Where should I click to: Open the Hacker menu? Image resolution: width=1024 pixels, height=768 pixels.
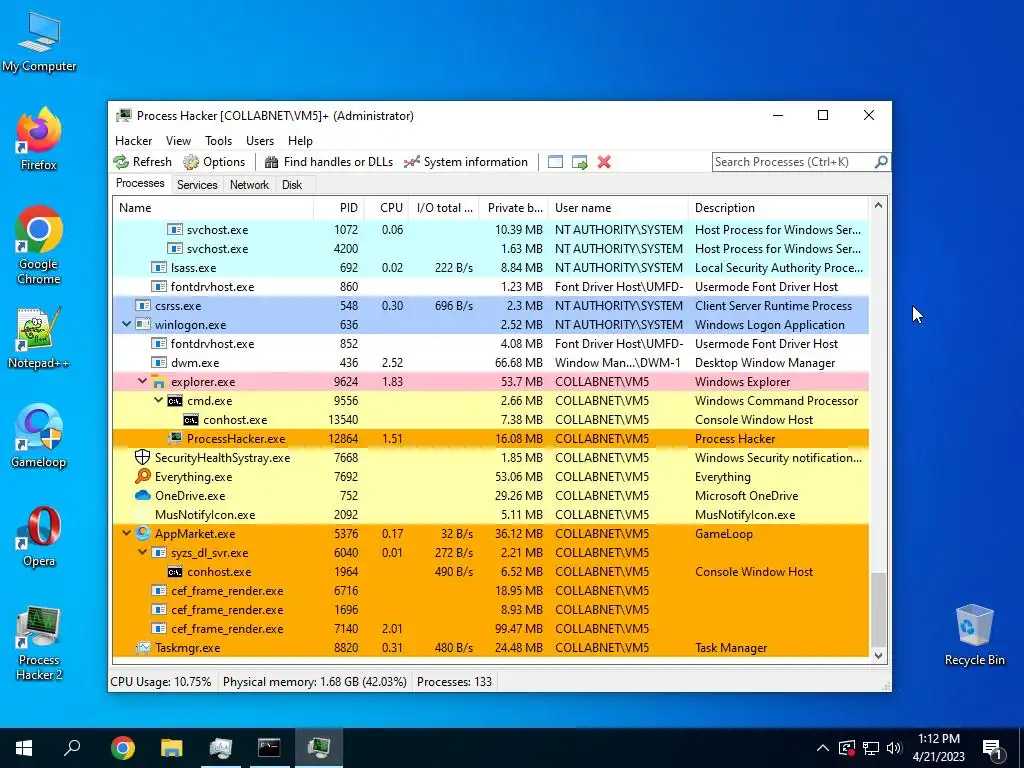coord(133,141)
